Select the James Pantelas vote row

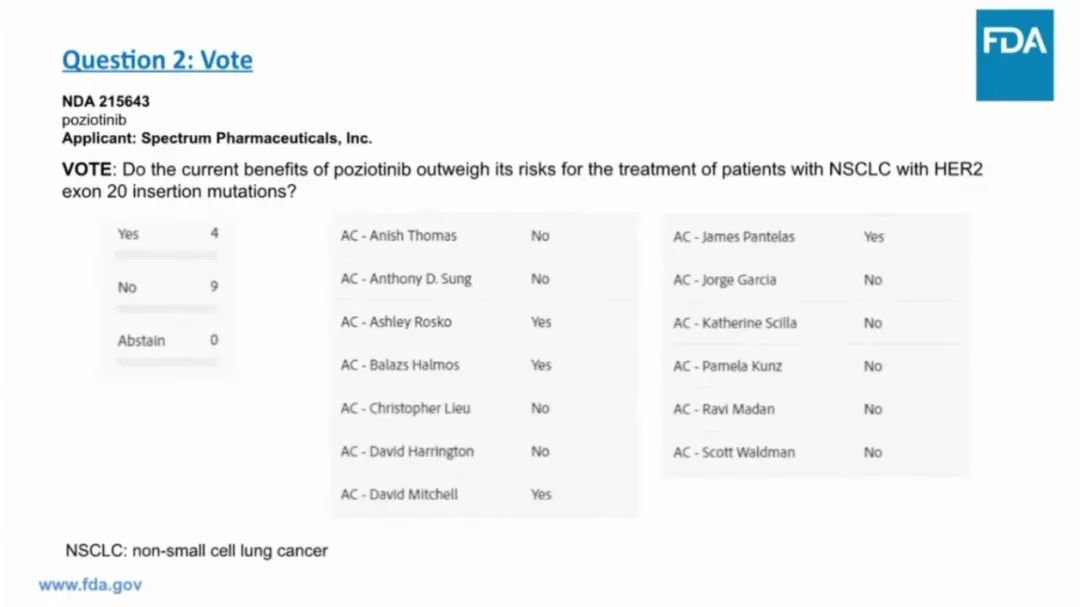tap(816, 237)
